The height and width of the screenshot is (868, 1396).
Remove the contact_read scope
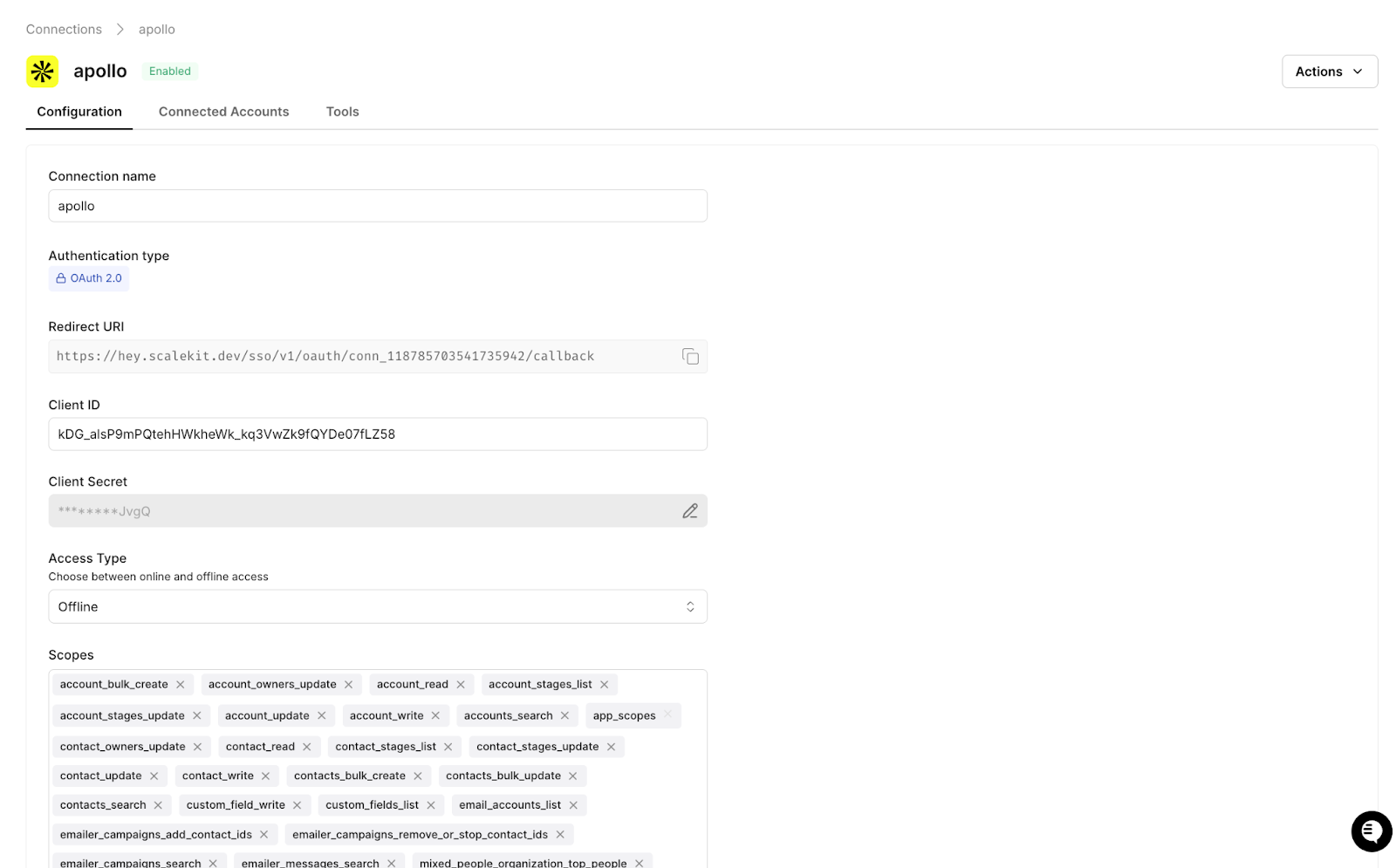point(307,747)
